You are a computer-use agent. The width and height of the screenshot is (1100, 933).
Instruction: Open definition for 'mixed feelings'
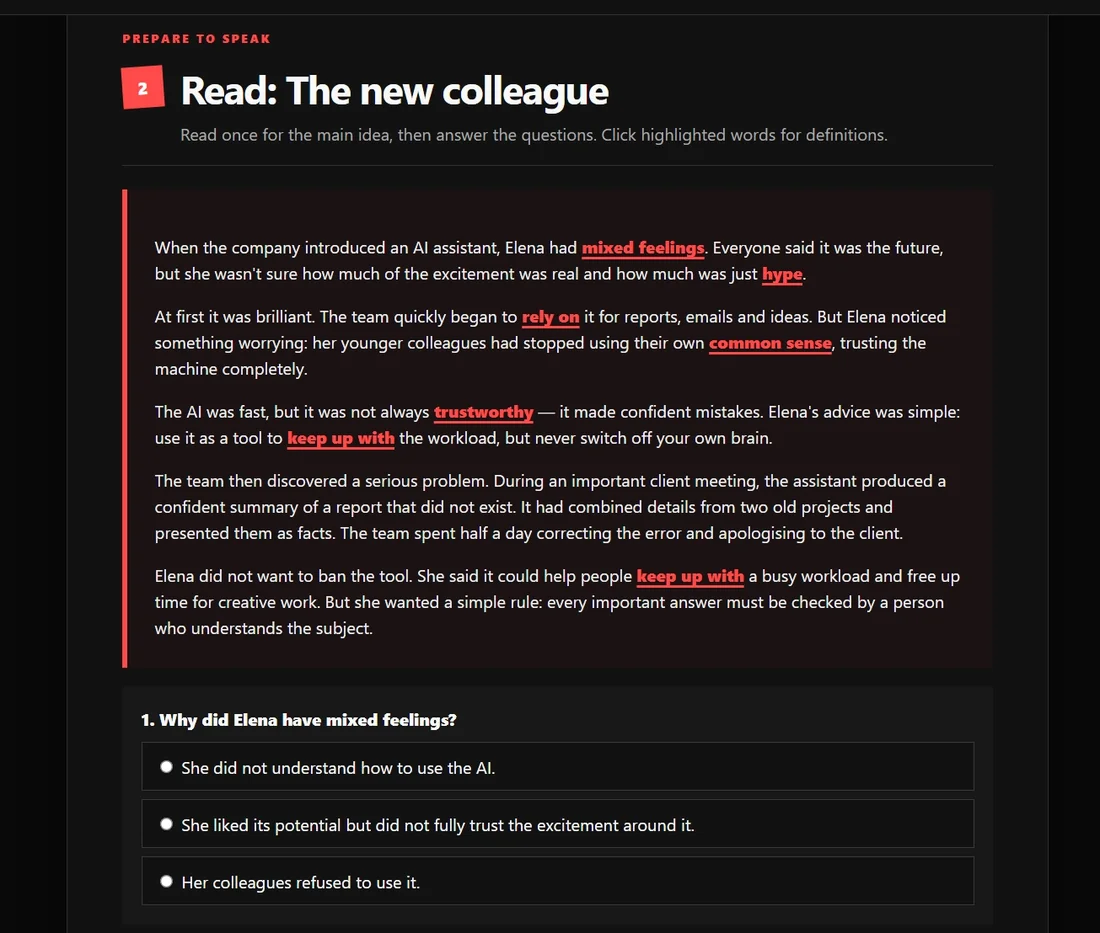click(643, 248)
